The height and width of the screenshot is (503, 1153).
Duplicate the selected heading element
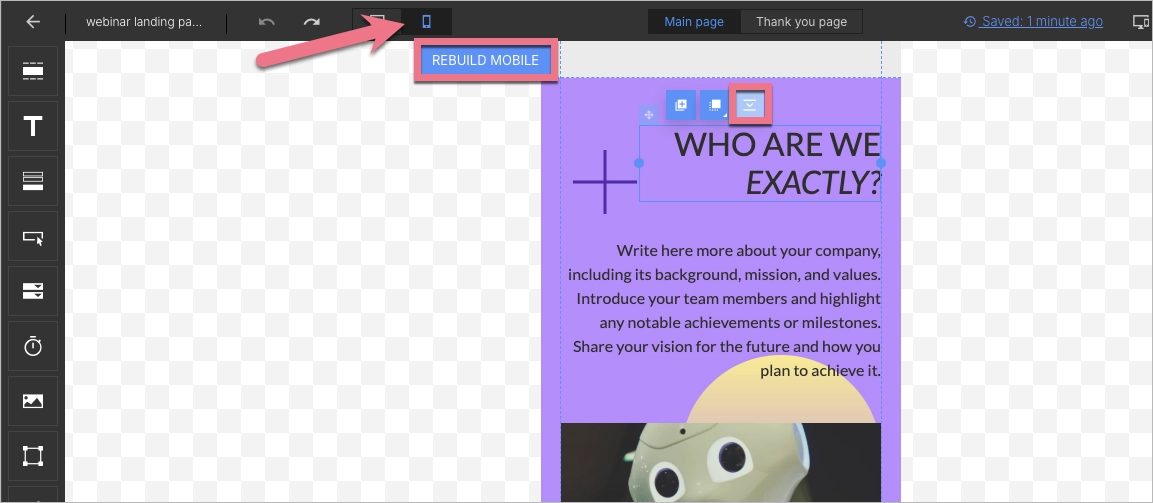[681, 105]
